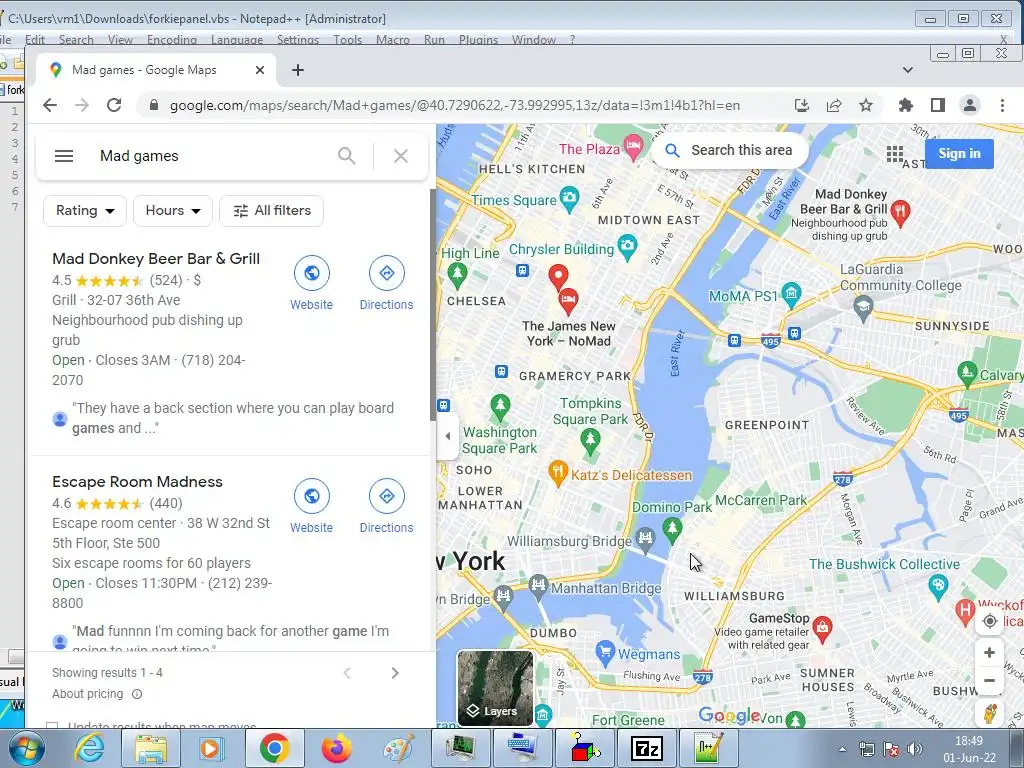
Task: Open Chrome tab search chevron
Action: tap(908, 70)
